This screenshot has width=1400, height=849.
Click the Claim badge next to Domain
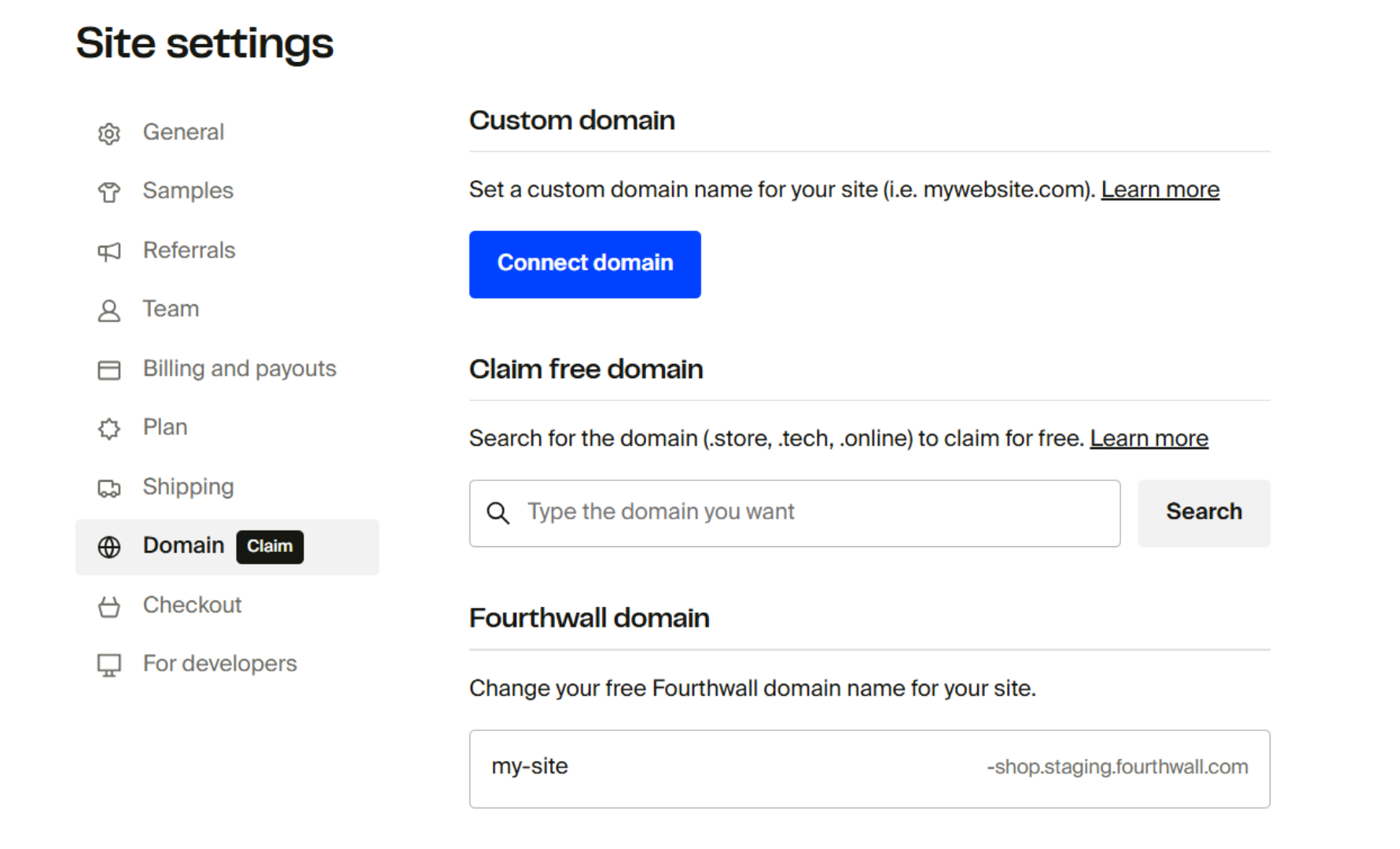point(270,547)
